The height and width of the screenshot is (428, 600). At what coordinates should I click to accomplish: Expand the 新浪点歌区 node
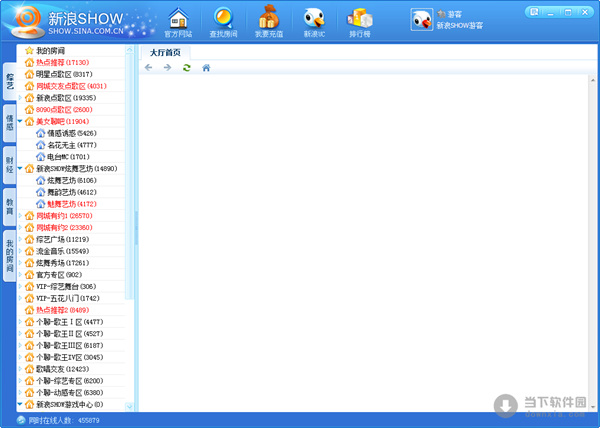pyautogui.click(x=20, y=98)
